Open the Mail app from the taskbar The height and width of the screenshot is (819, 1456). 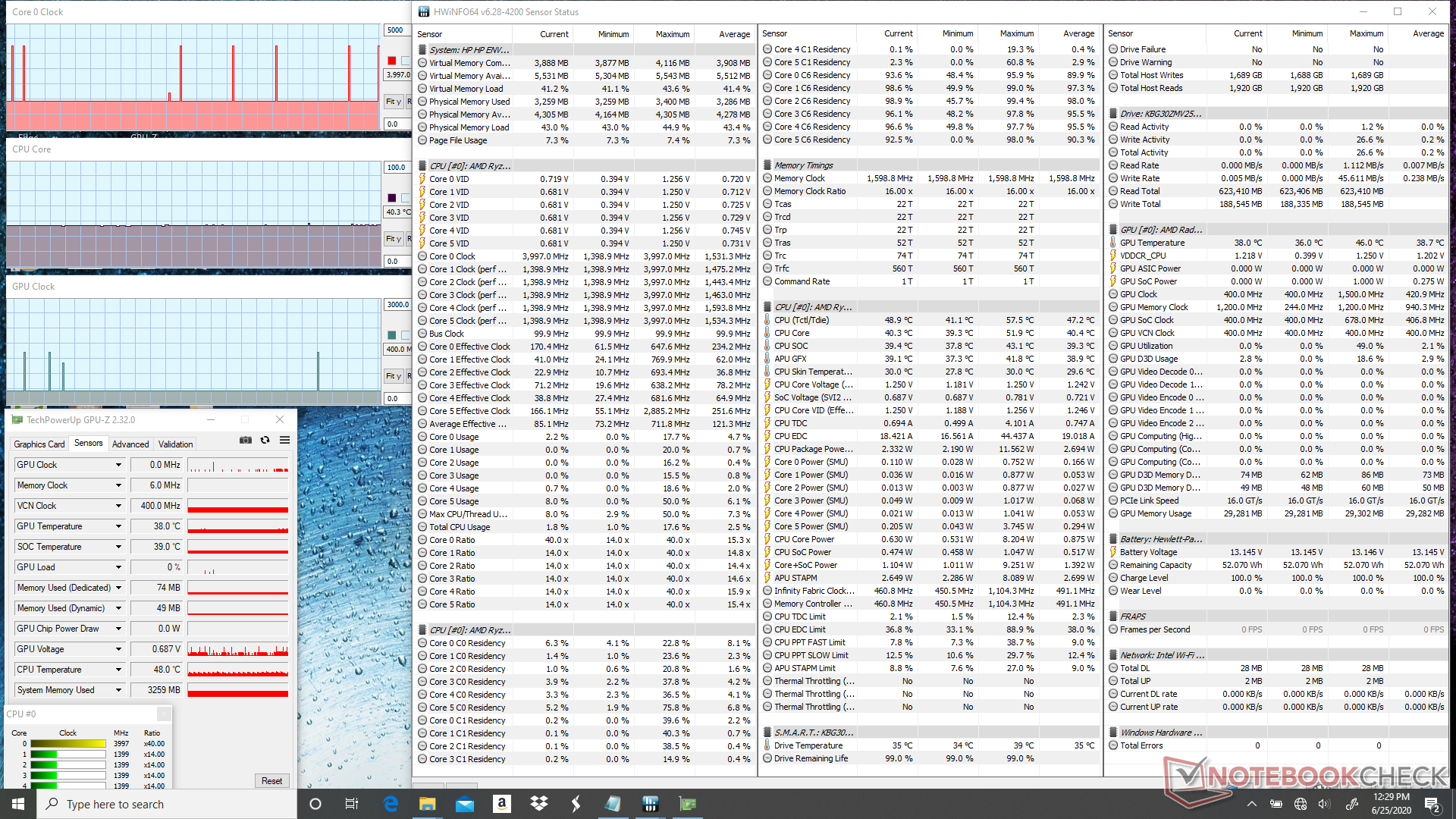[465, 804]
